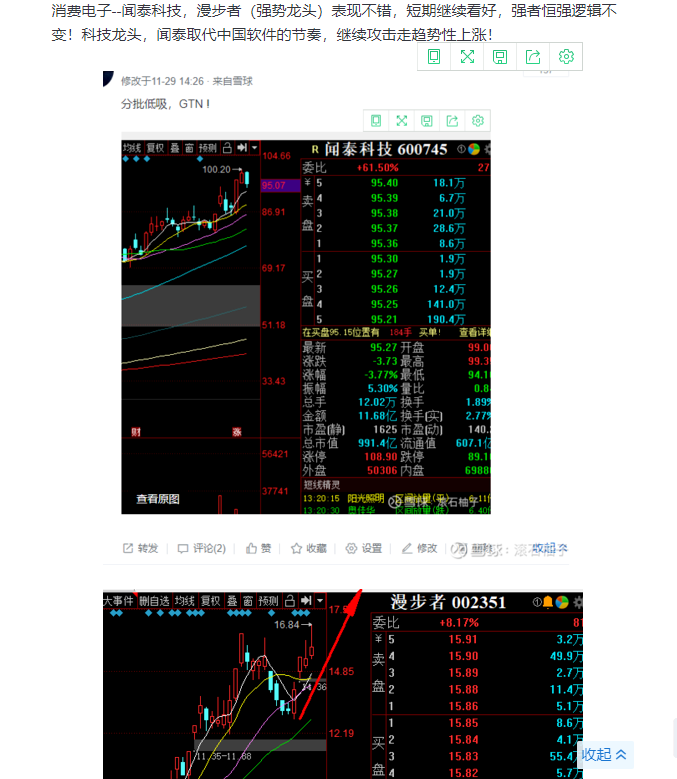Click the fullscreen expand icon in larger floating toolbar
Screen dimensions: 677x779
[467, 57]
